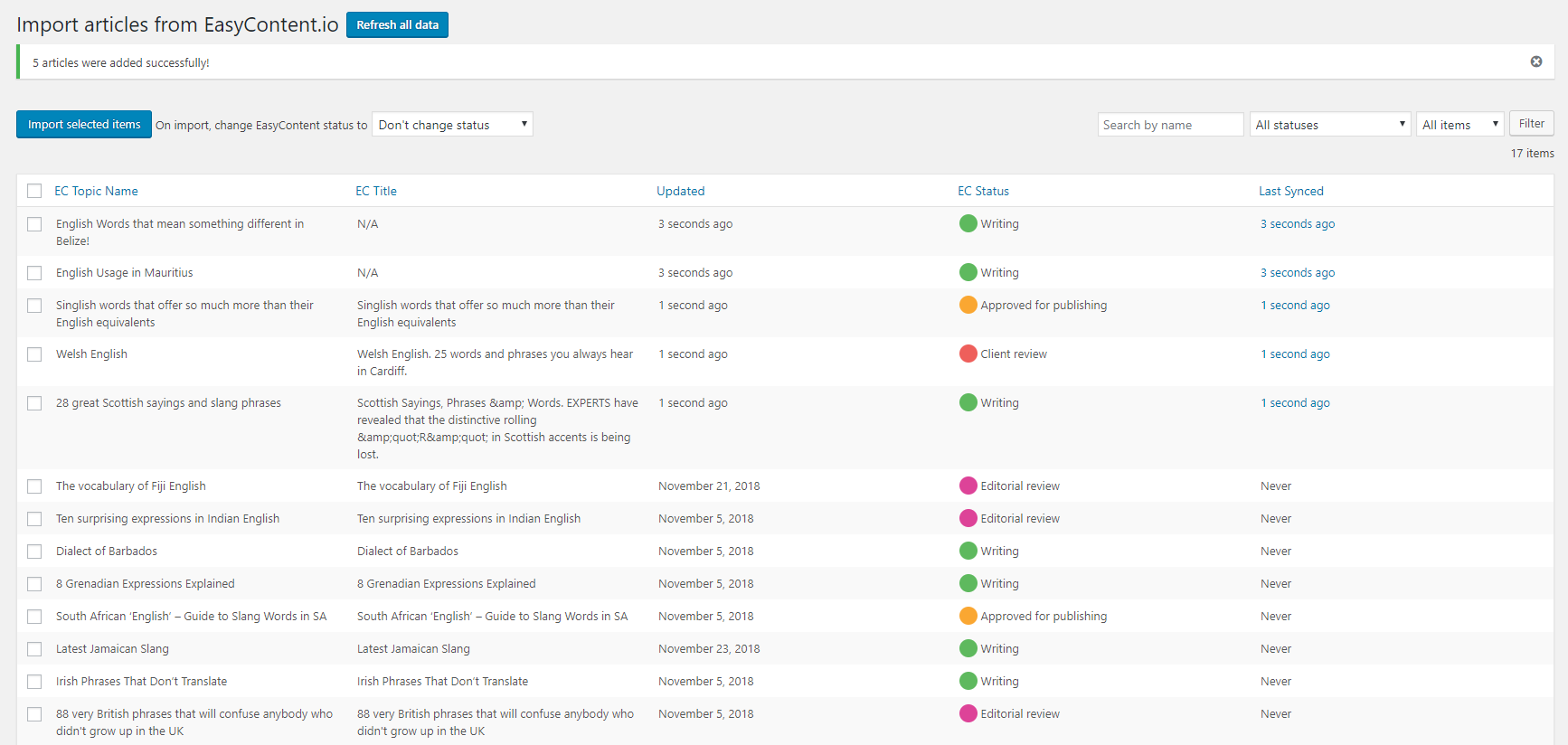The height and width of the screenshot is (745, 1568).
Task: Click red Client review status dot
Action: pyautogui.click(x=968, y=354)
